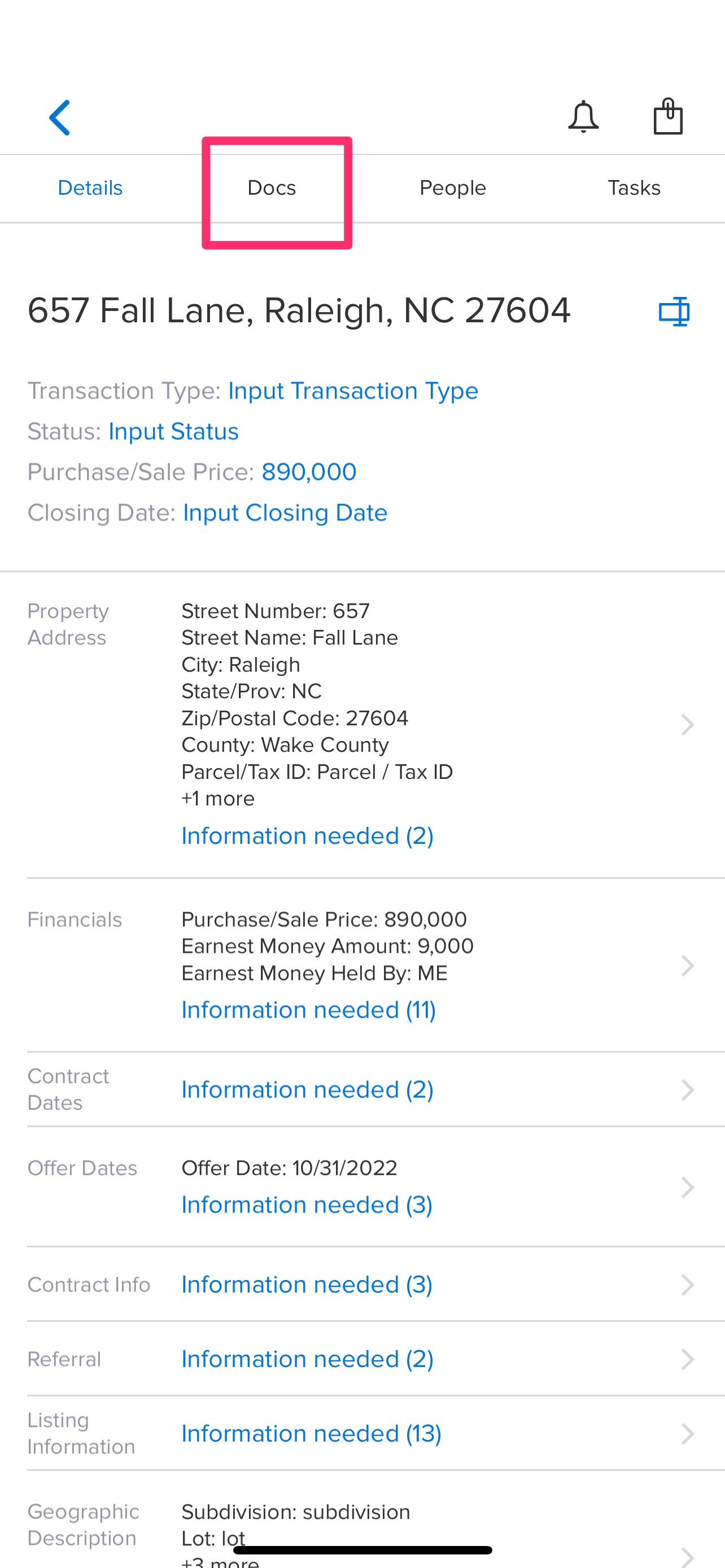Tap the blue screens icon beside address

[x=674, y=312]
